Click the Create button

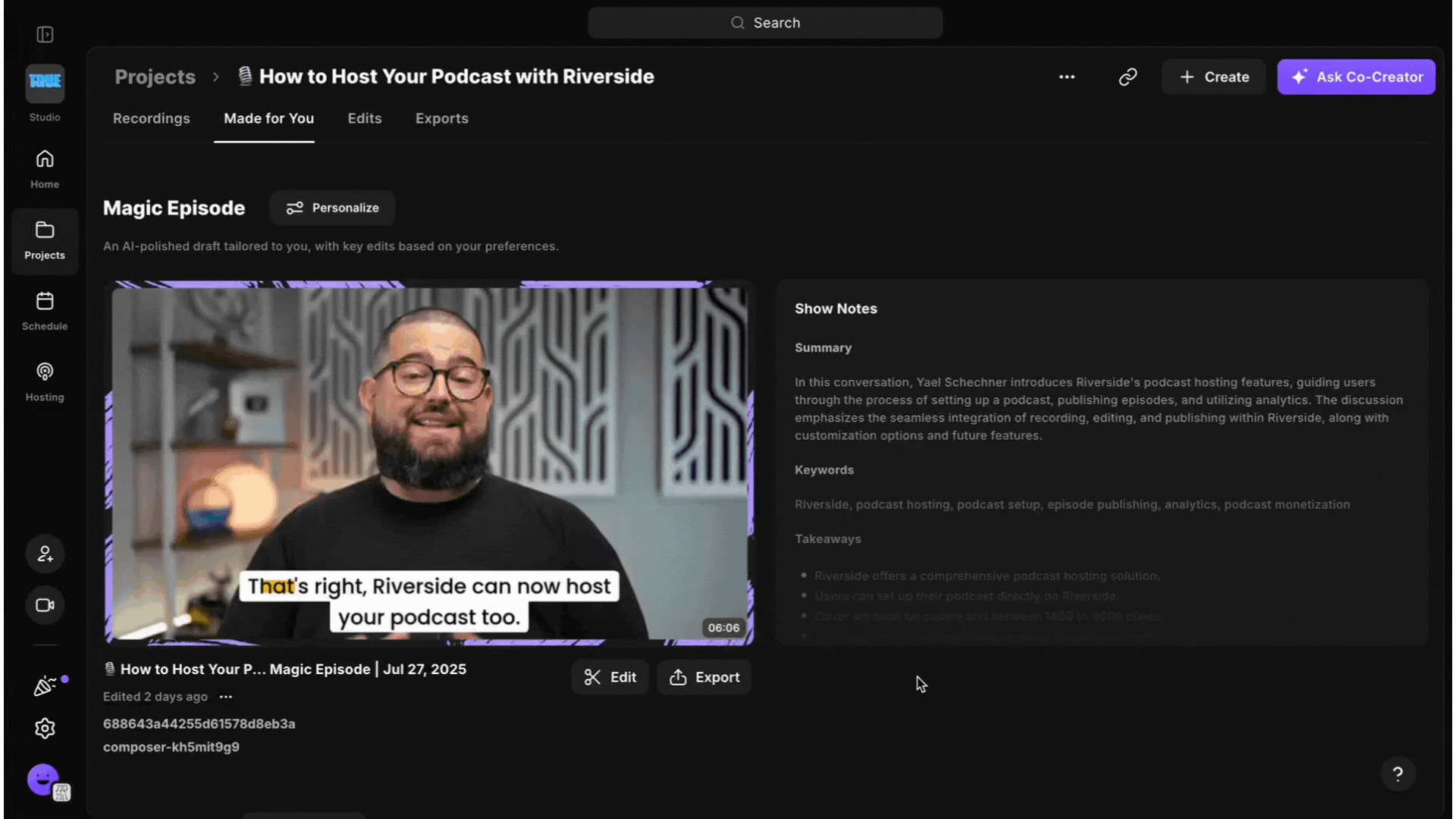click(x=1213, y=77)
